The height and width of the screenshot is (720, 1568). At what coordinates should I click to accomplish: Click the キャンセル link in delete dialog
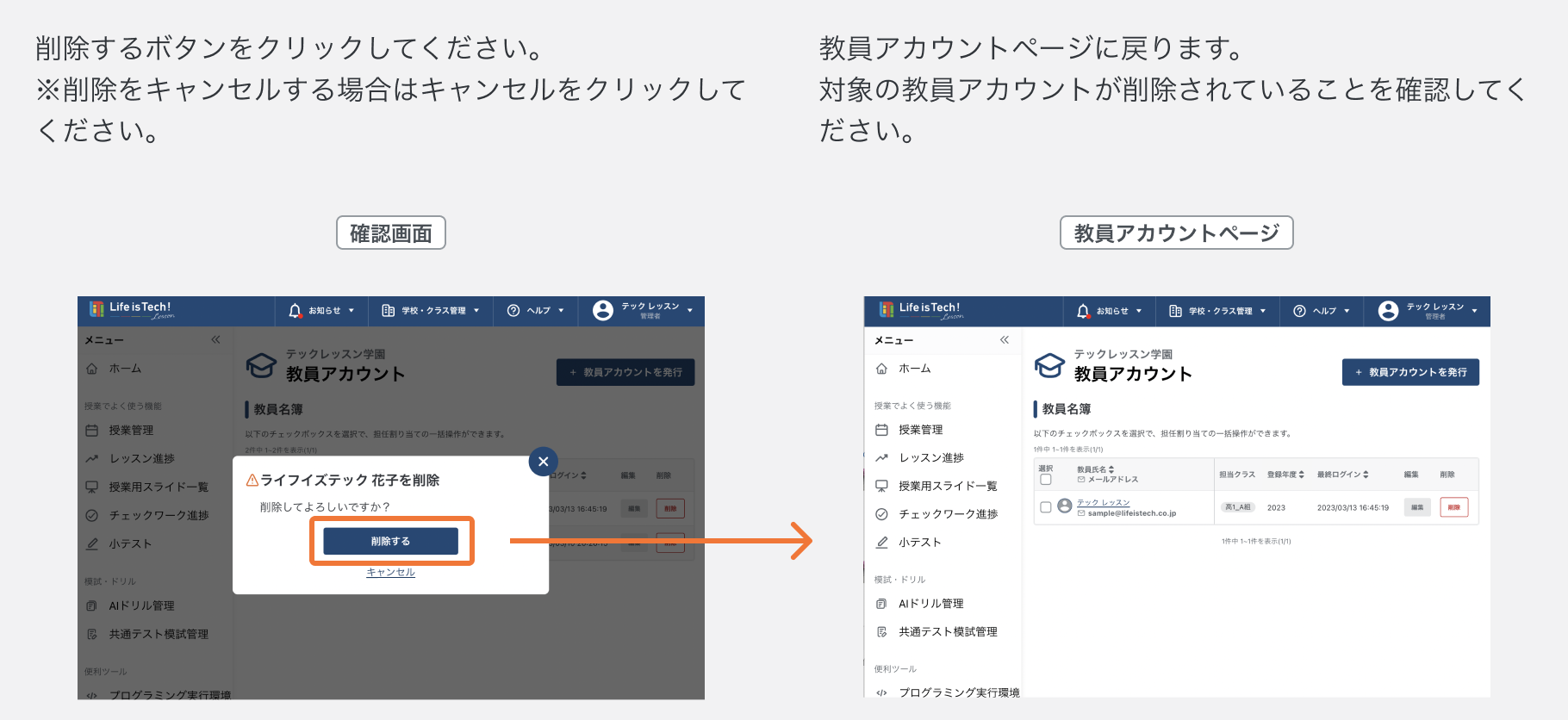(x=390, y=572)
